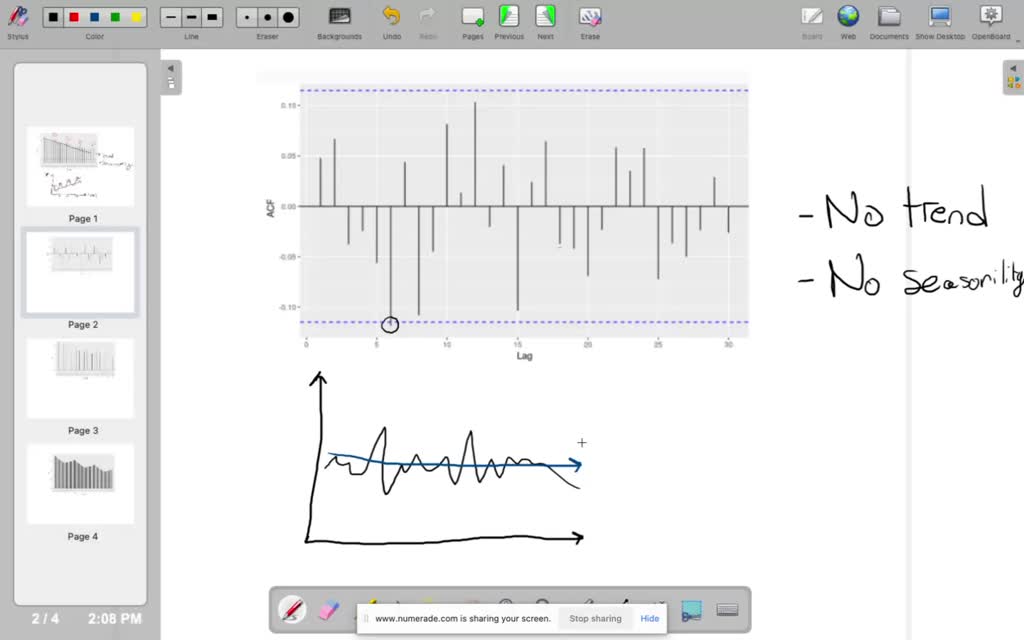This screenshot has height=640, width=1024.
Task: Switch to Web browsing mode
Action: (847, 17)
